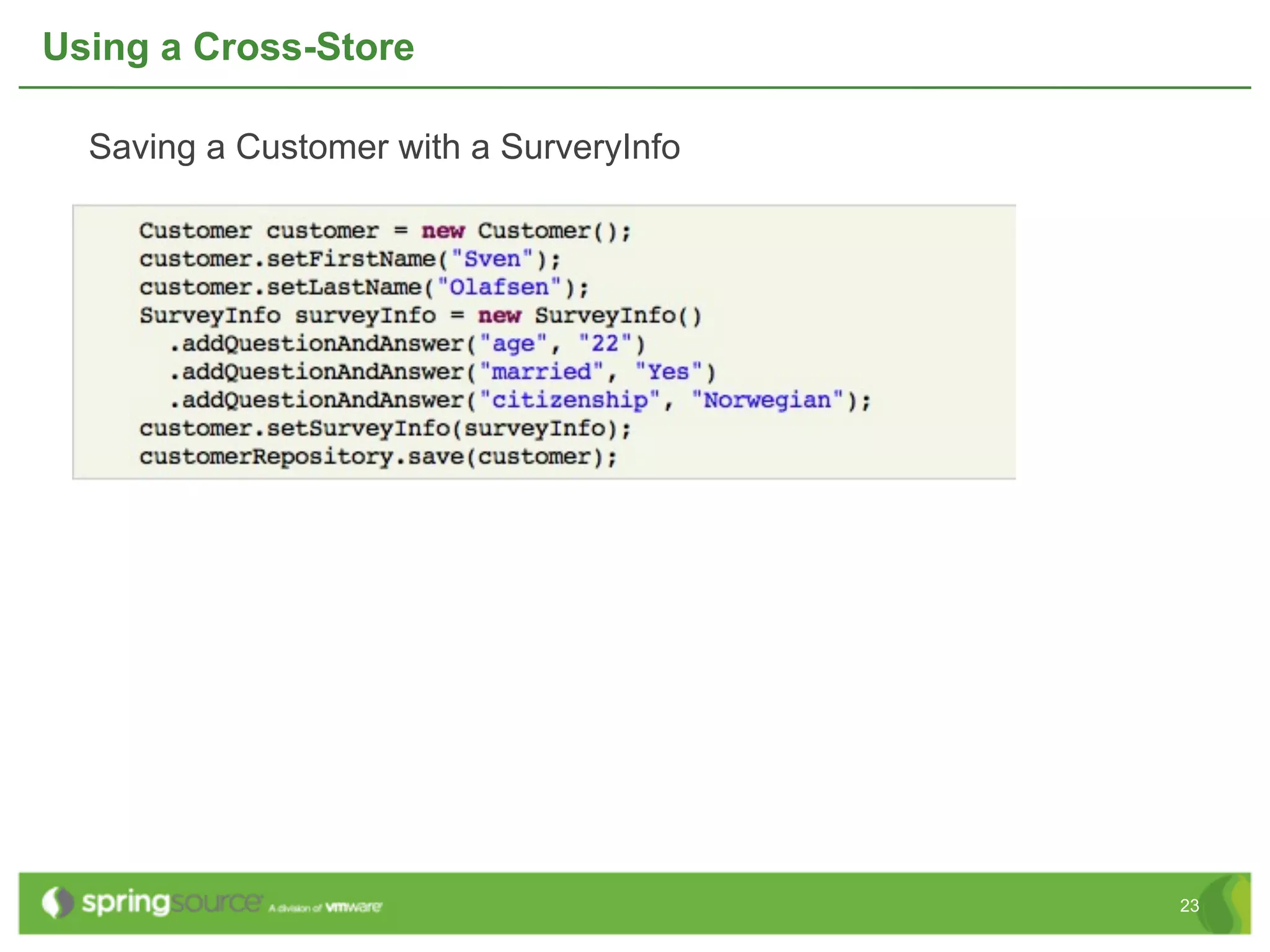1270x952 pixels.
Task: Click line addQuestionAndAnswer("citizenship", "Norwegian");
Action: (520, 400)
